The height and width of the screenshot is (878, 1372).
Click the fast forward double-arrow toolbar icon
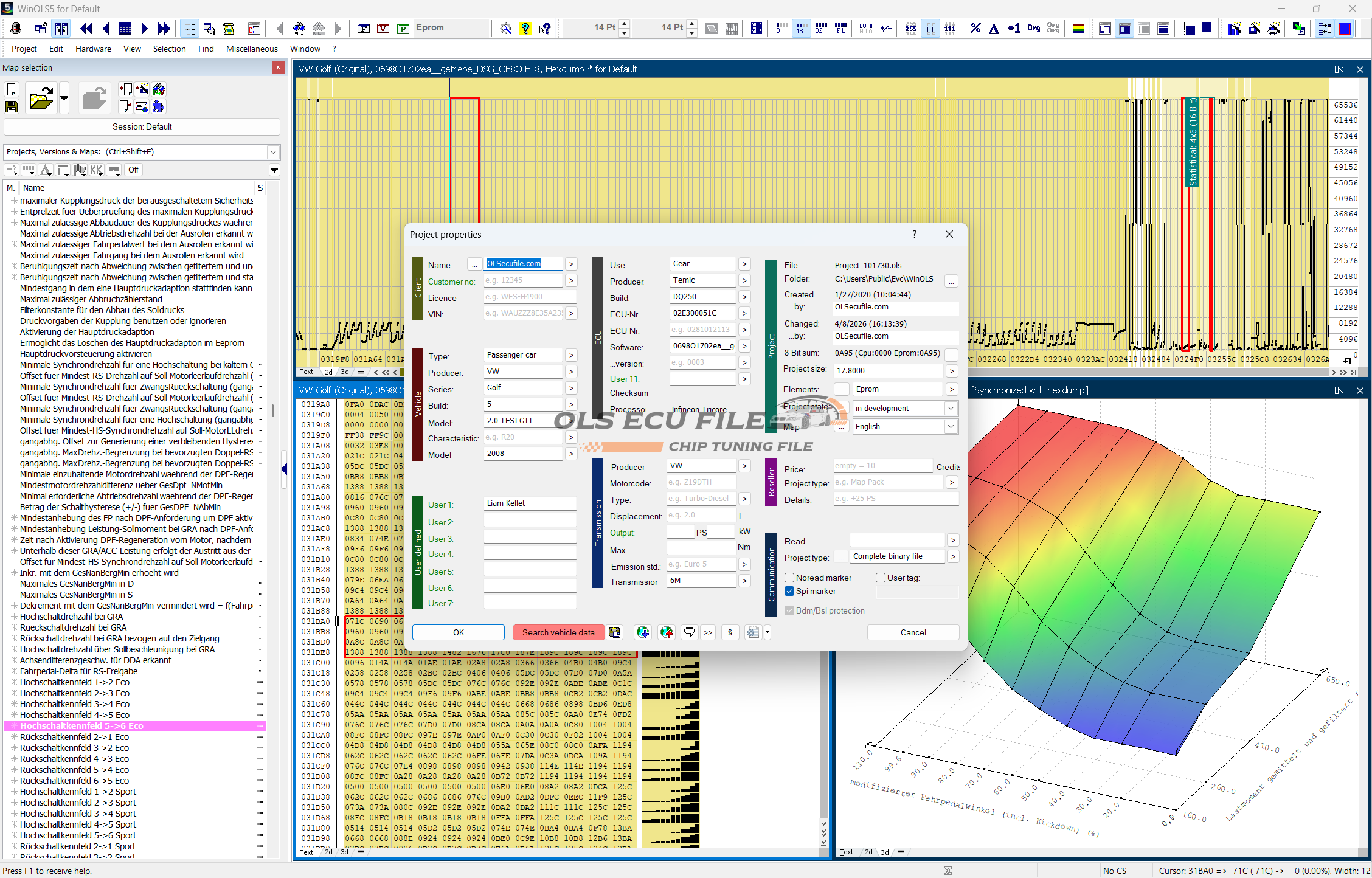(x=164, y=28)
